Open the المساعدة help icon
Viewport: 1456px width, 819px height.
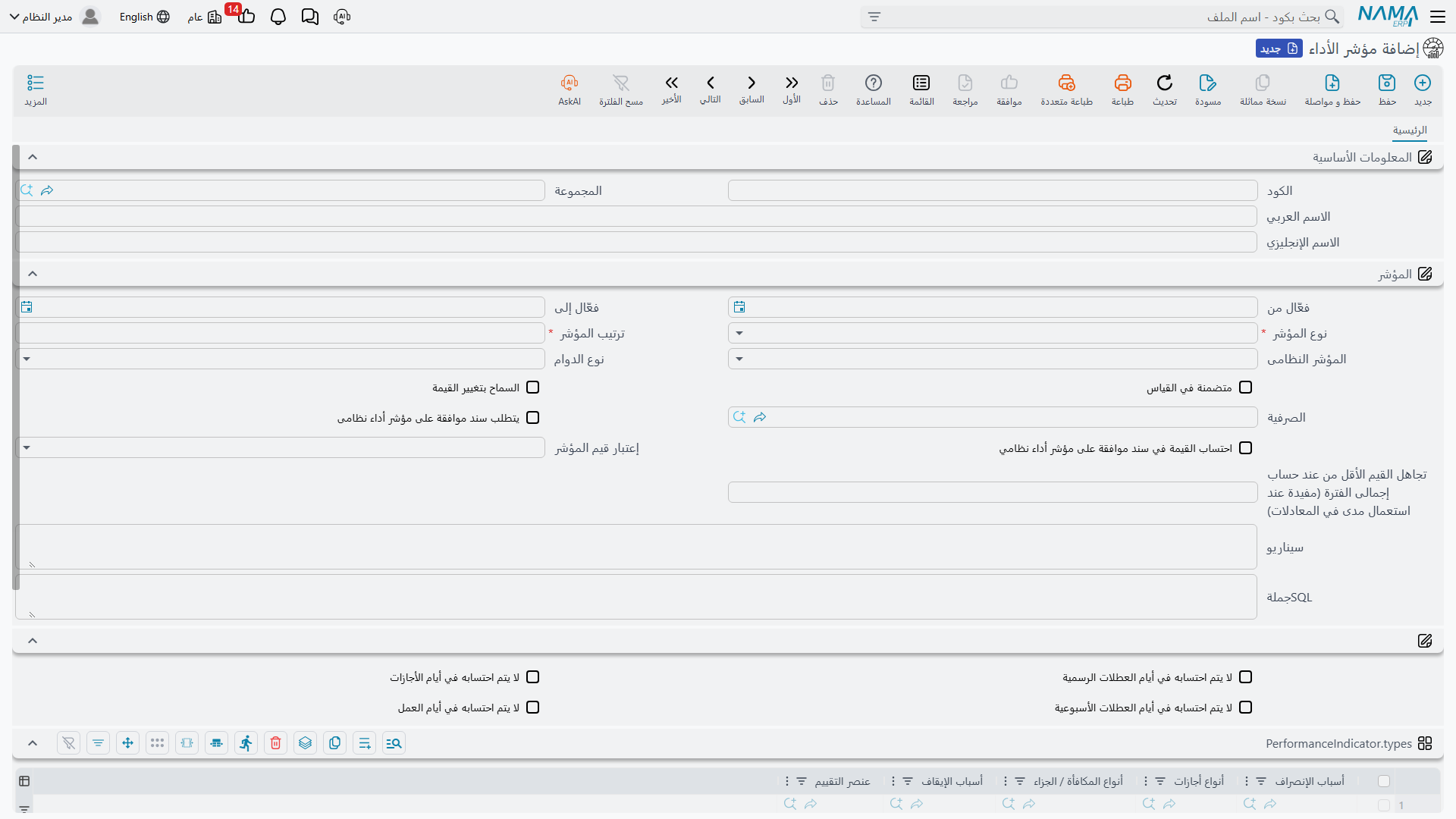[x=874, y=83]
